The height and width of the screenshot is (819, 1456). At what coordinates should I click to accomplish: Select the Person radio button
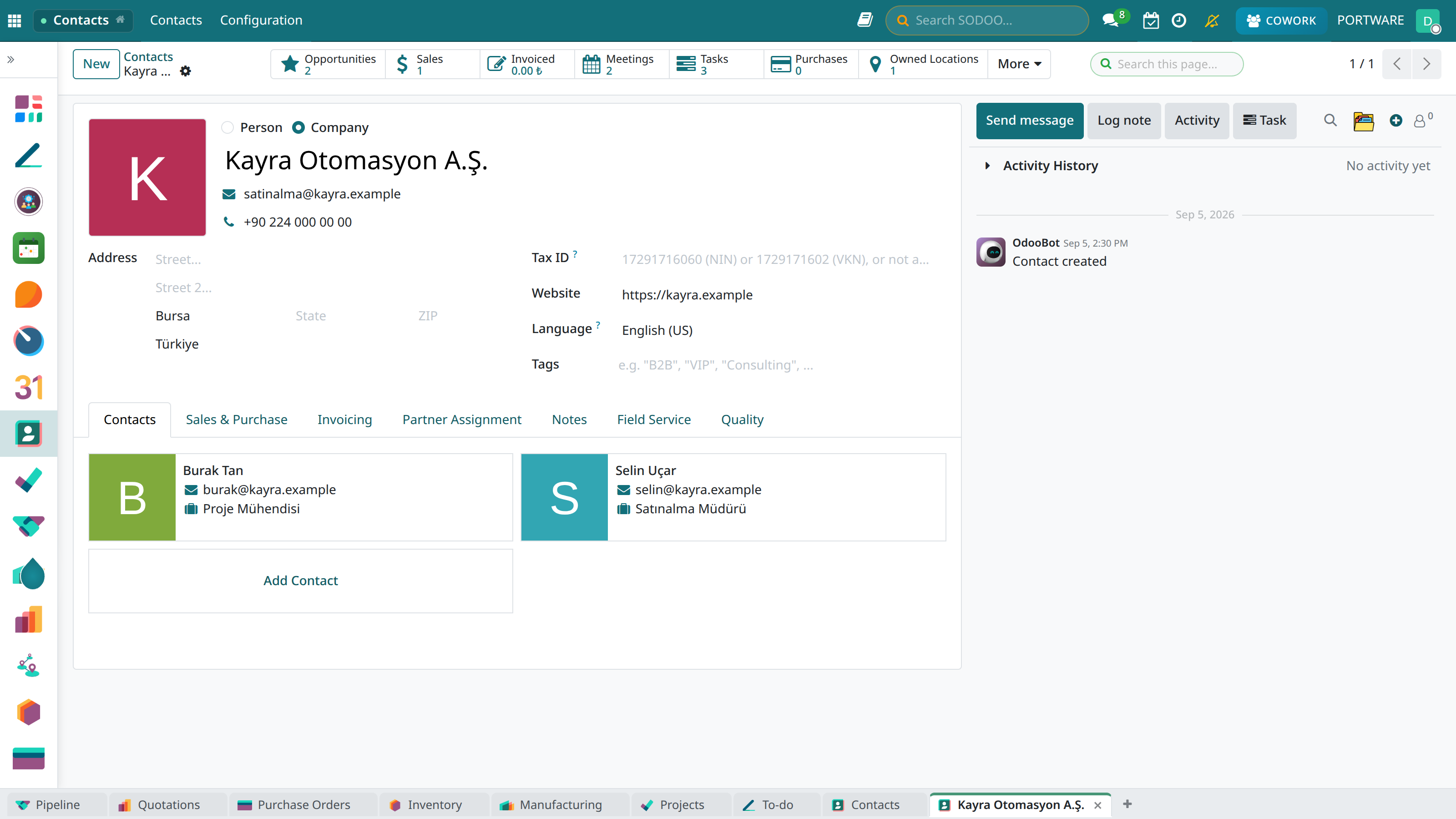[x=227, y=128]
